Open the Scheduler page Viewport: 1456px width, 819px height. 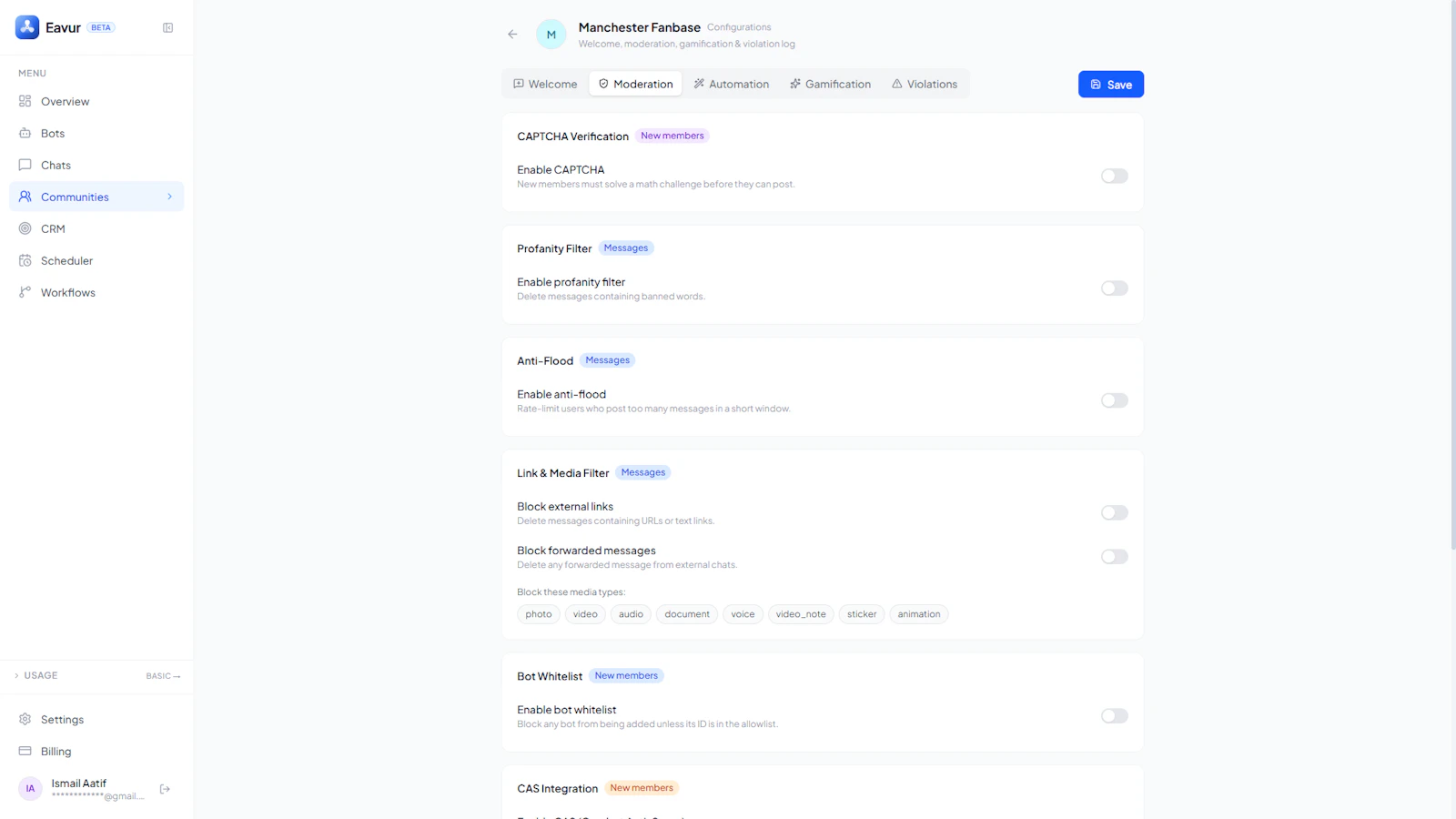coord(96,260)
